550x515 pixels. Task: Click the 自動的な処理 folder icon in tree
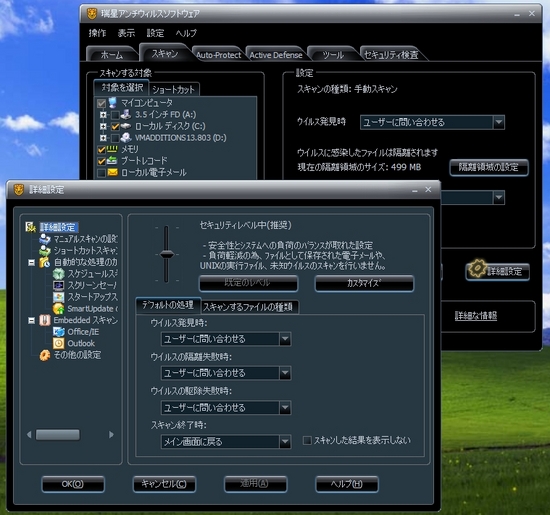(x=45, y=262)
